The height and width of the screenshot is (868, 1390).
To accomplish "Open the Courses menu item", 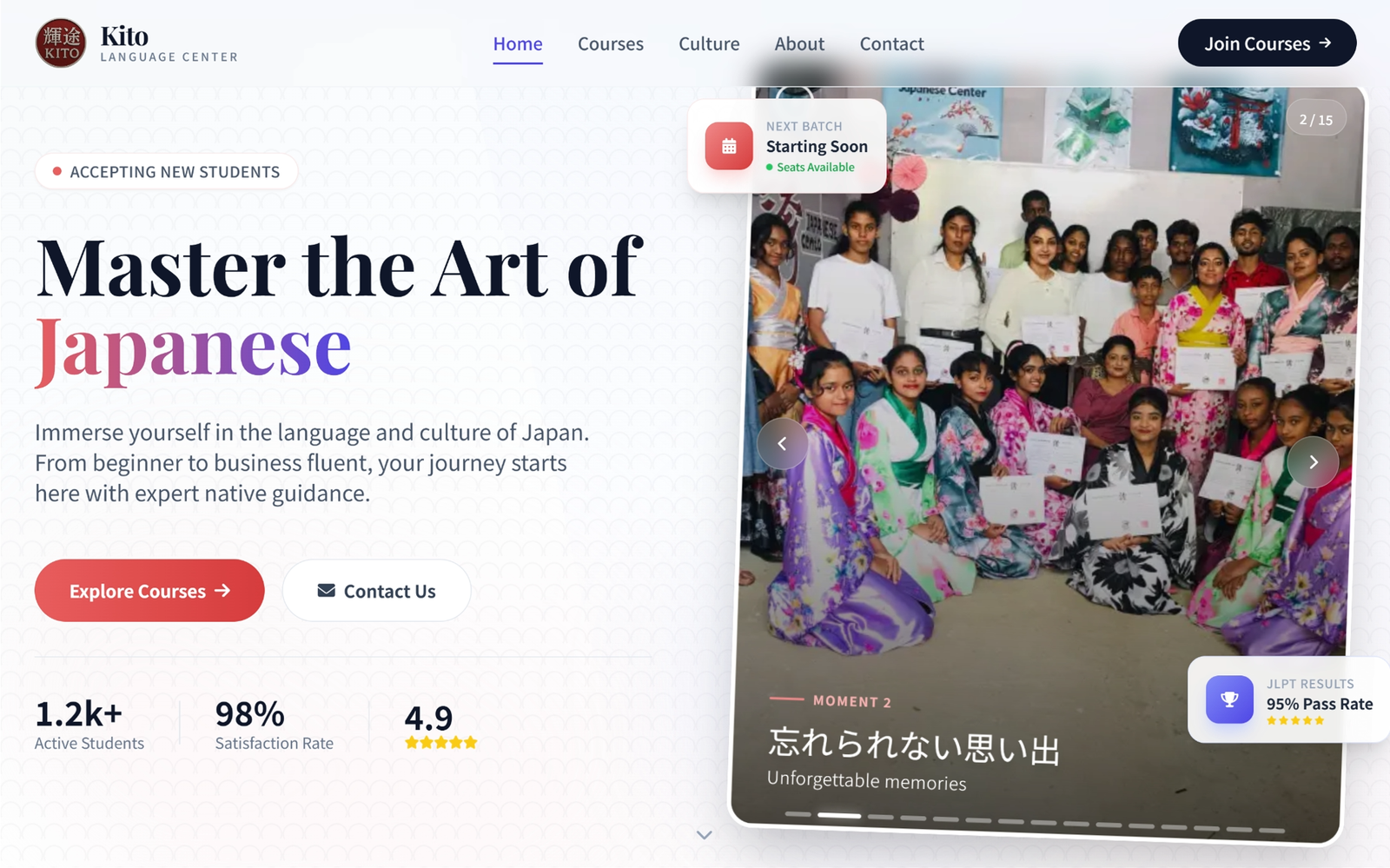I will (611, 43).
